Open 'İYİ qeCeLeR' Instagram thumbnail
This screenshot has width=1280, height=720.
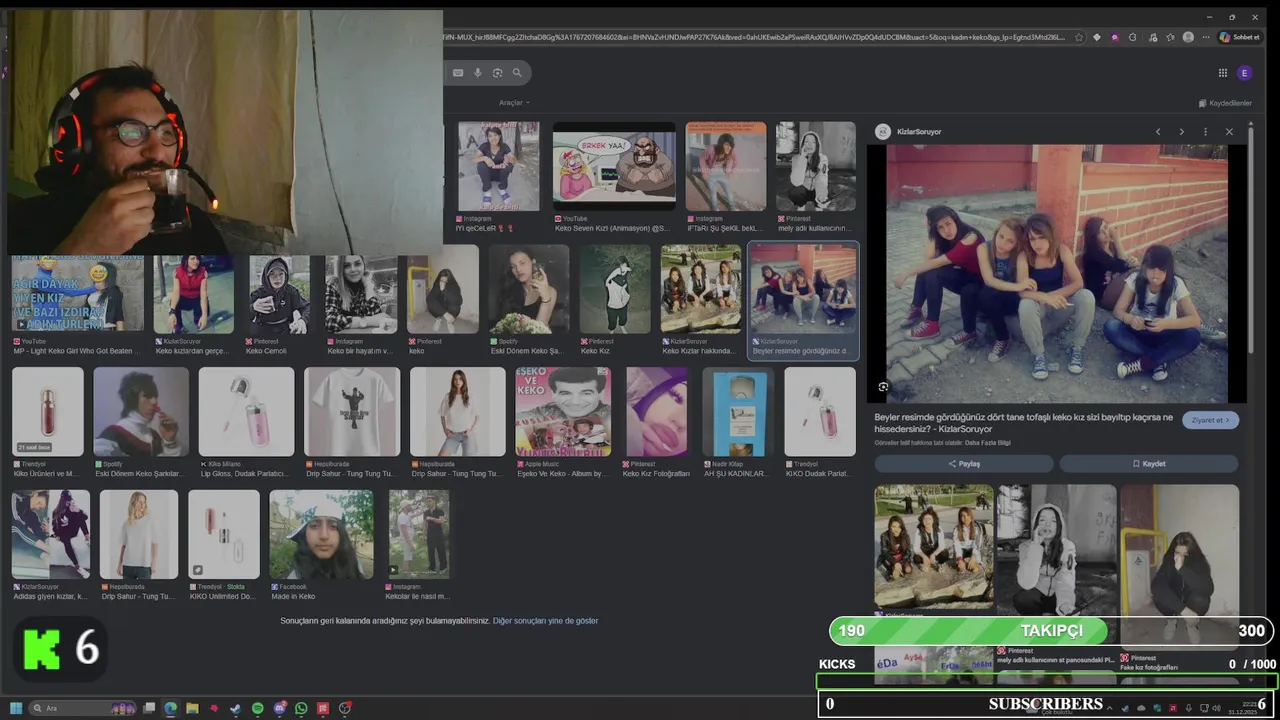point(498,166)
